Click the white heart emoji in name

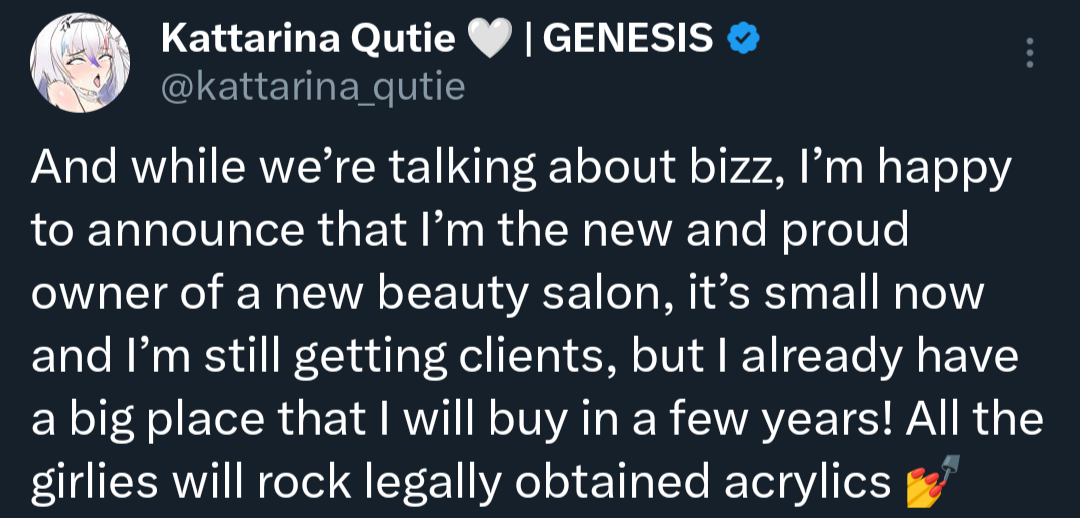(488, 41)
